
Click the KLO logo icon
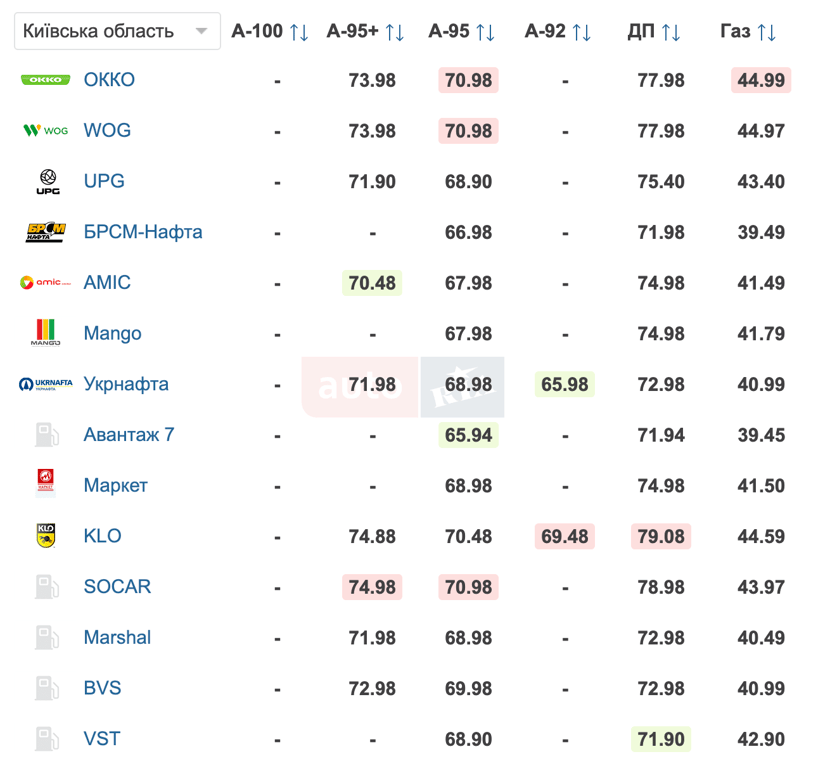point(46,536)
